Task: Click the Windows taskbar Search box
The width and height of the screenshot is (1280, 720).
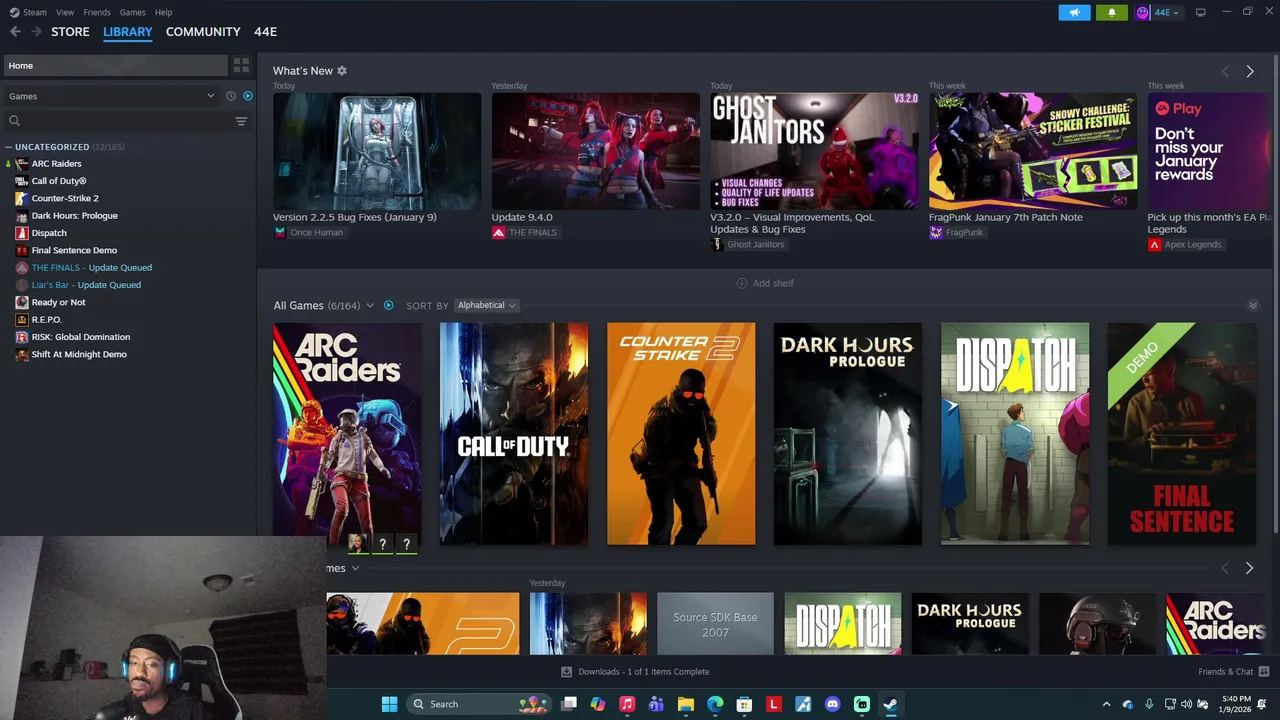Action: coord(480,704)
